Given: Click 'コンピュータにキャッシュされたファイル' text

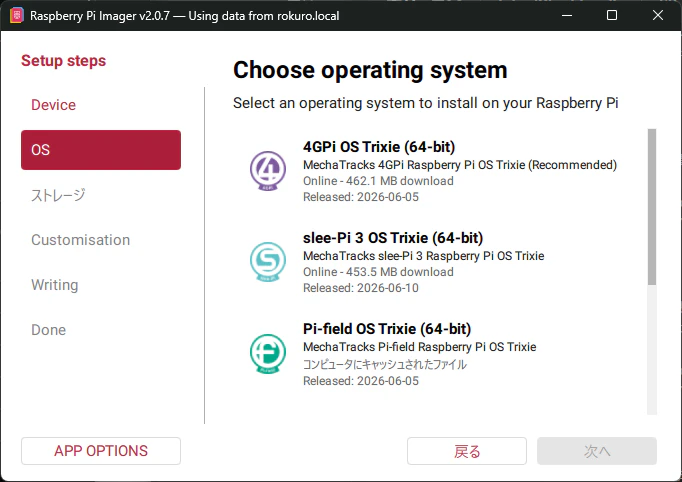Looking at the screenshot, I should coord(385,364).
